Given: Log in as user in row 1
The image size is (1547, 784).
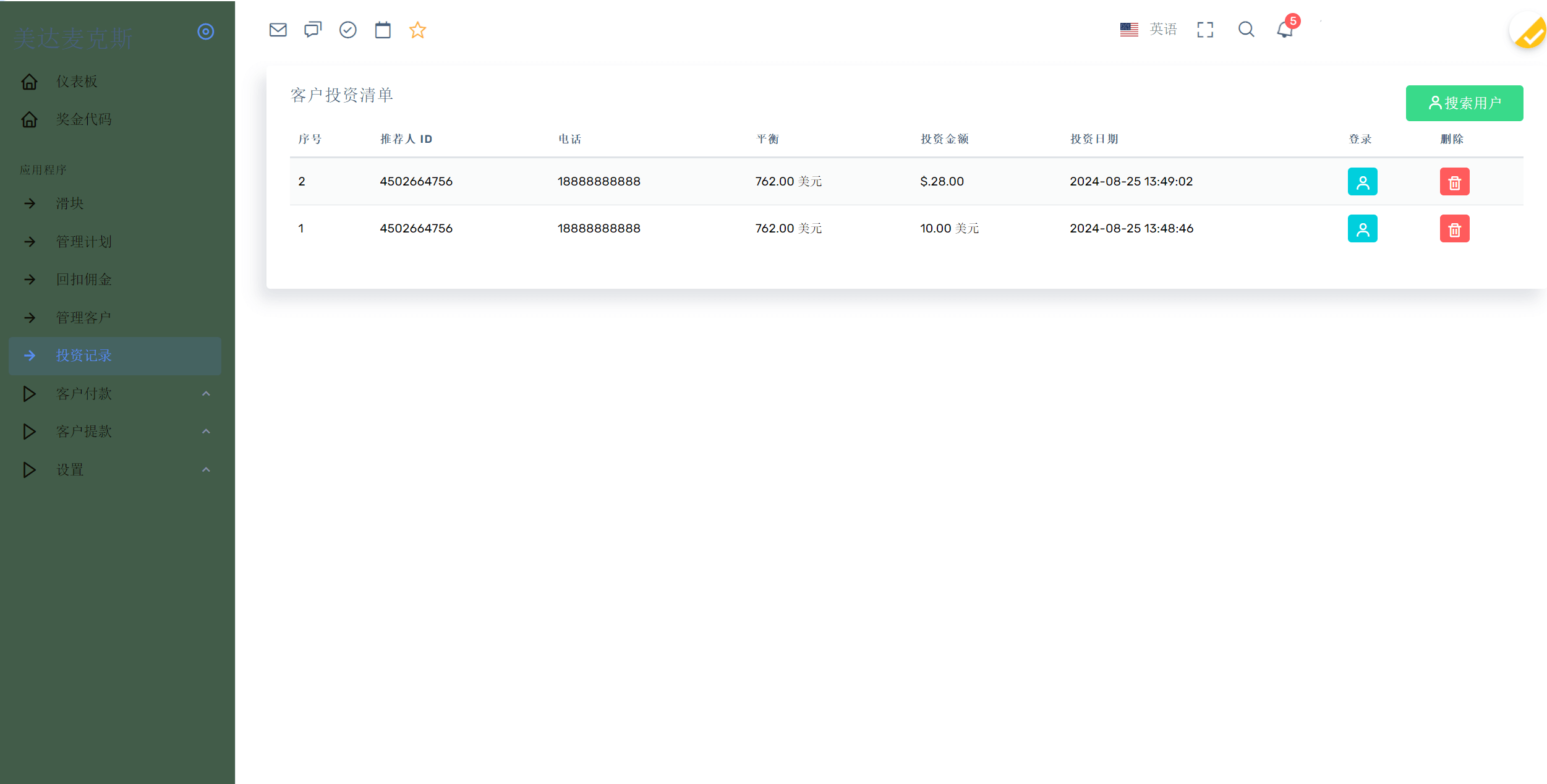Looking at the screenshot, I should click(x=1363, y=229).
